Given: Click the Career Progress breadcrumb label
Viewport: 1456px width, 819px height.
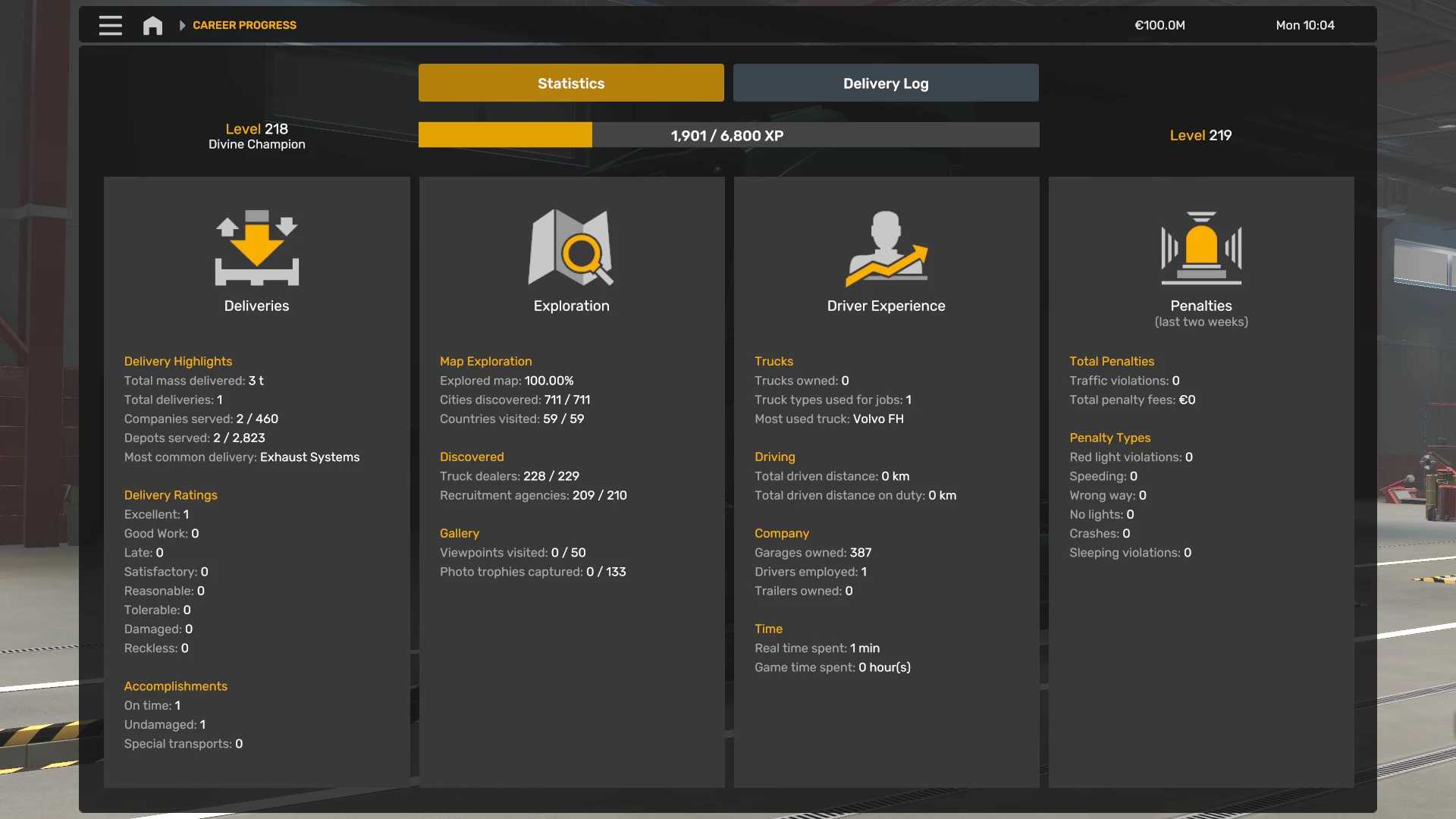Looking at the screenshot, I should click(244, 25).
